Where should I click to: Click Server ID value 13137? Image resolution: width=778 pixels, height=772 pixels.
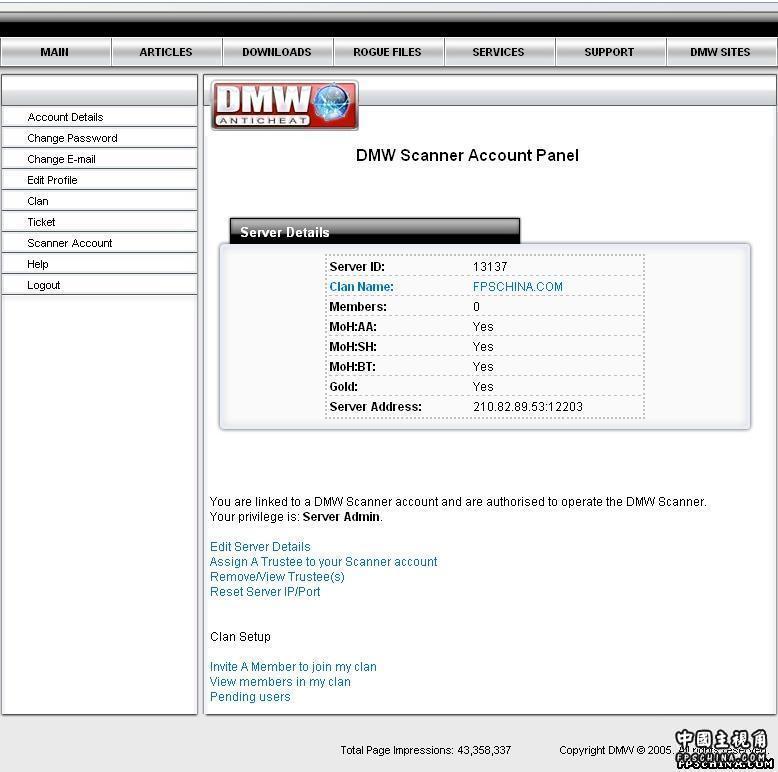tap(490, 267)
